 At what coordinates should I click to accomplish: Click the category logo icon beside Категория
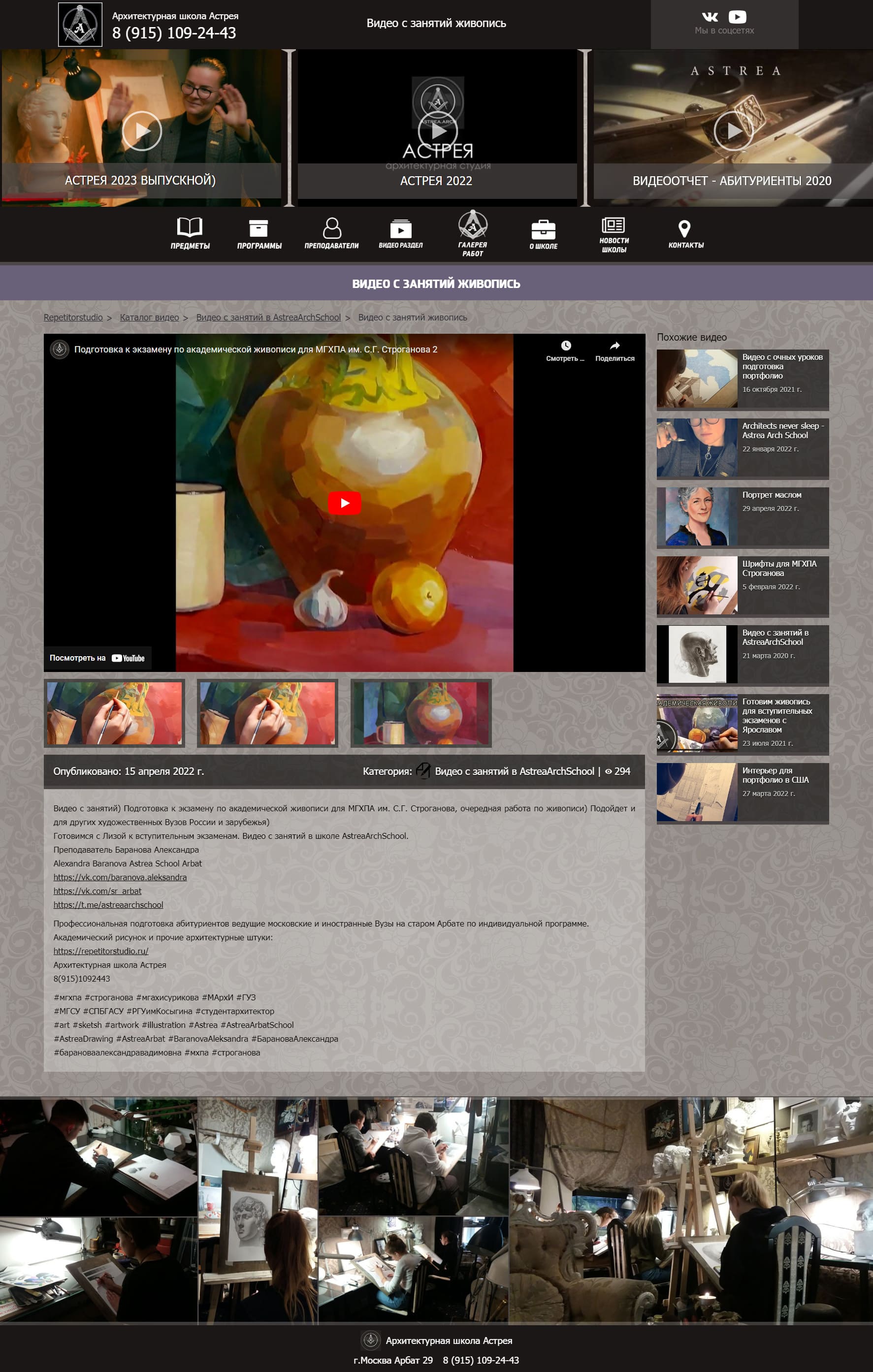pyautogui.click(x=423, y=771)
